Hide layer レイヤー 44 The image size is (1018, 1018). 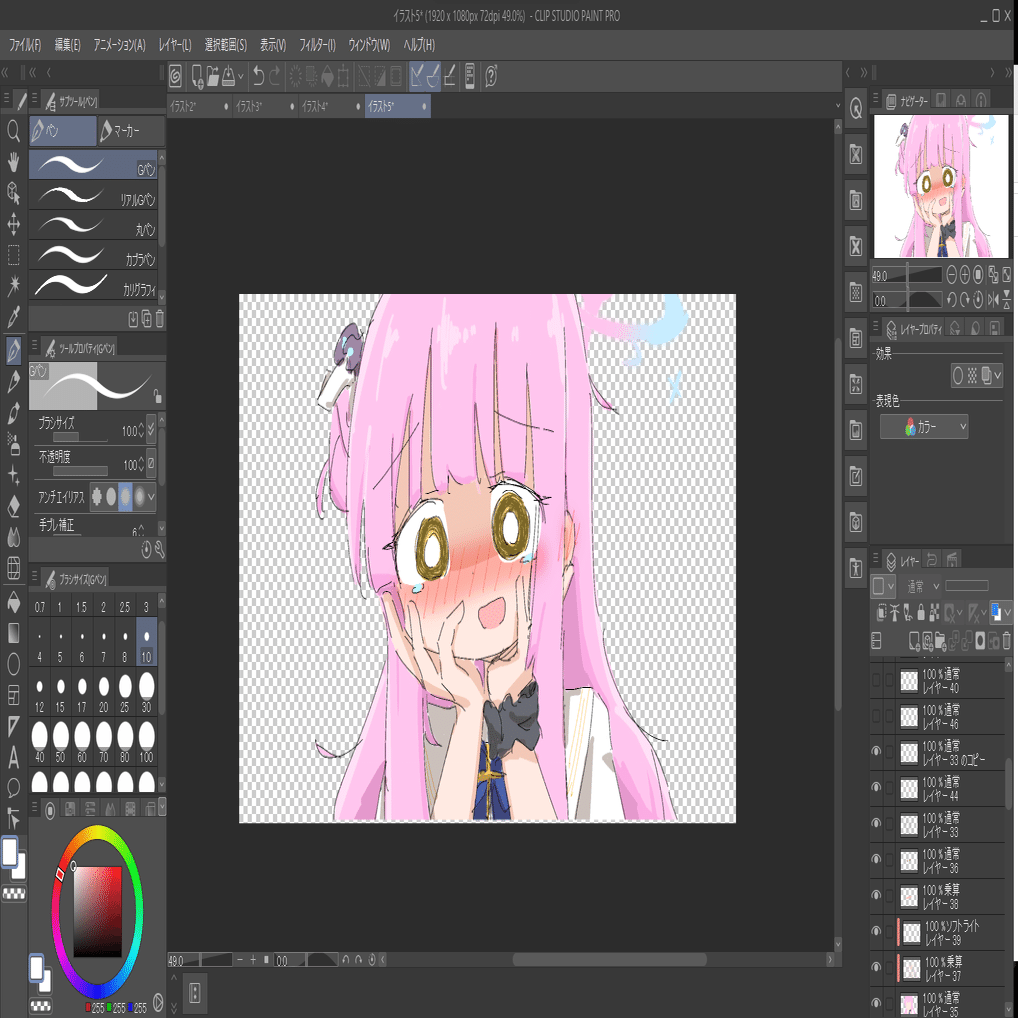876,788
